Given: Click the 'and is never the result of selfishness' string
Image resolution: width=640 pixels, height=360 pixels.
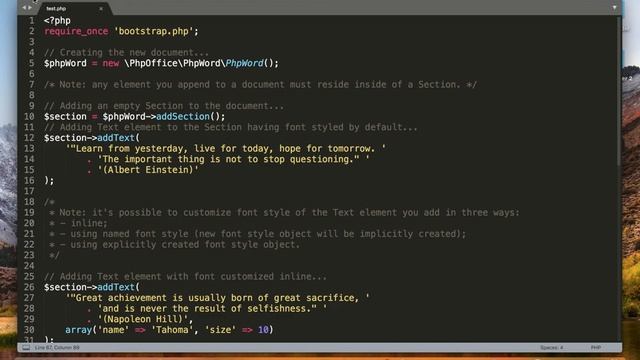Looking at the screenshot, I should pyautogui.click(x=212, y=309).
